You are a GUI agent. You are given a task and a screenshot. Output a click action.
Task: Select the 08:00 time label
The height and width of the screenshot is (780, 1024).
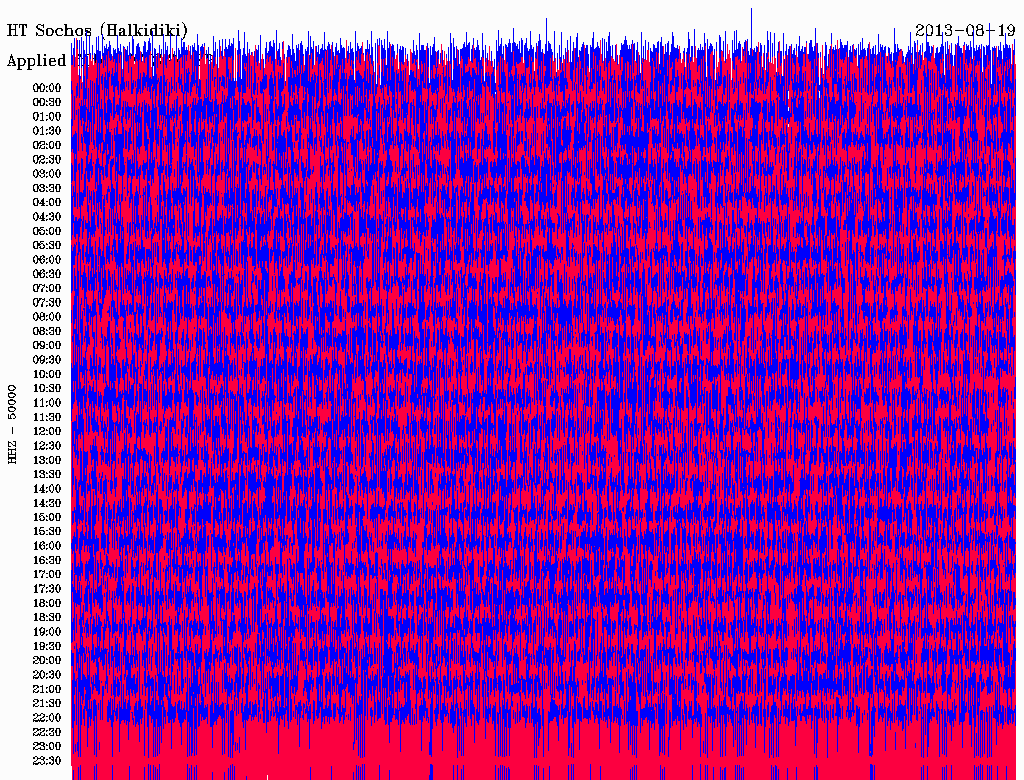tap(46, 317)
